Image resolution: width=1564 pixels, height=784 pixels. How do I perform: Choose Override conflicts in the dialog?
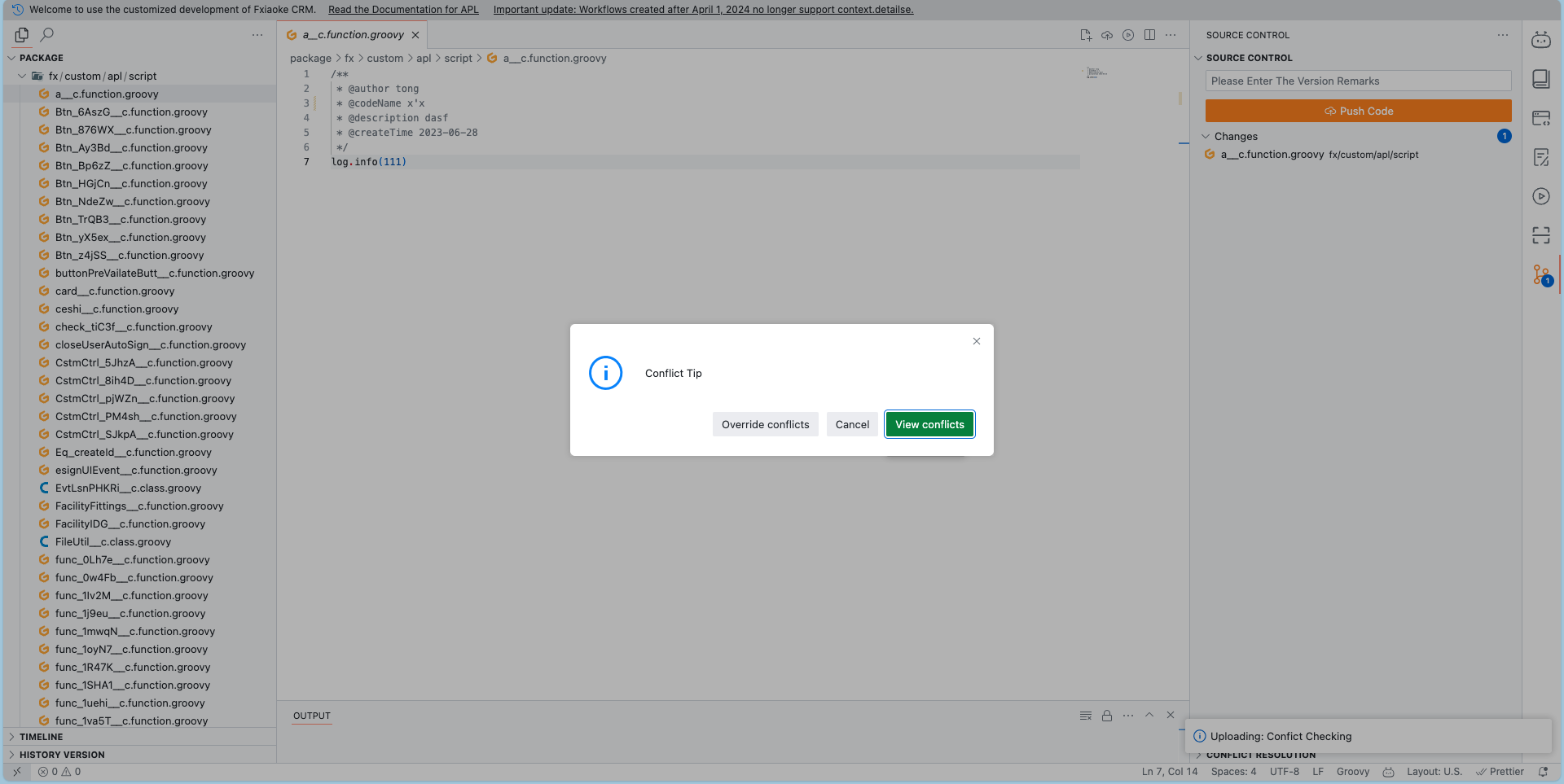pos(765,424)
